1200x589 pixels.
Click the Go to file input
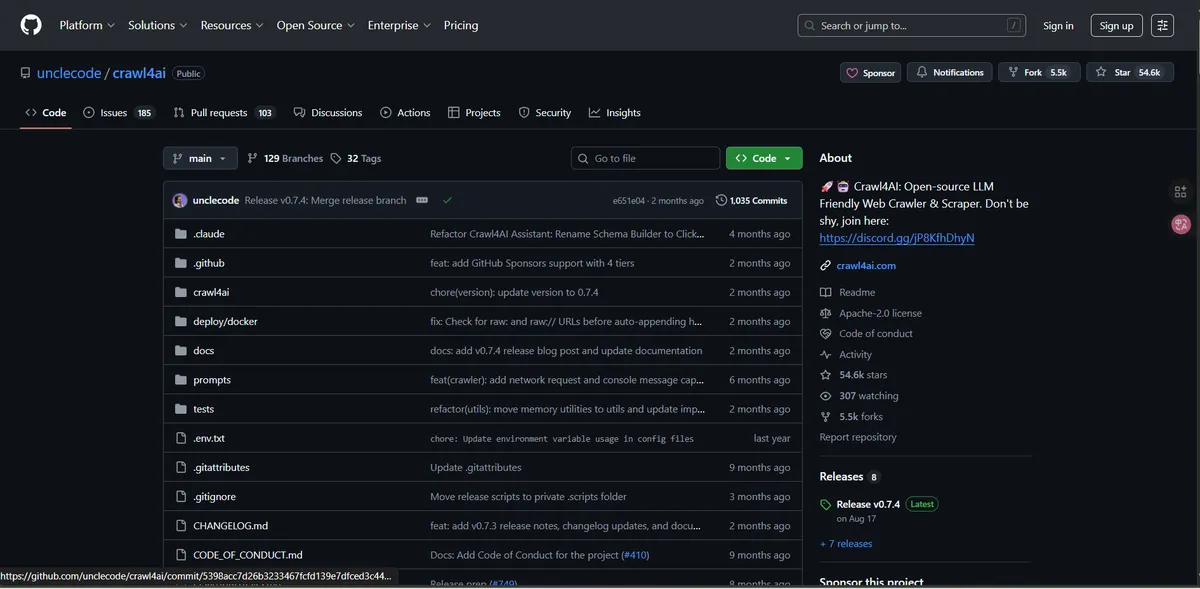click(645, 158)
